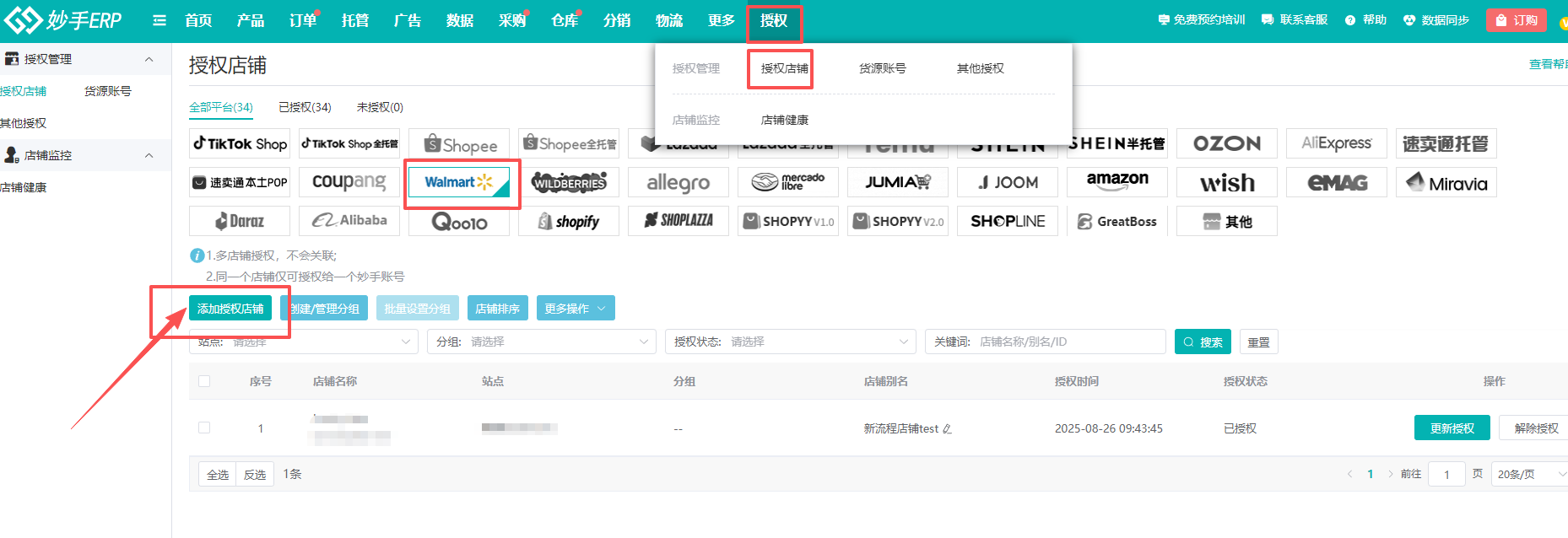Screen dimensions: 1568x538
Task: Open the 站点 dropdown filter
Action: 304,342
